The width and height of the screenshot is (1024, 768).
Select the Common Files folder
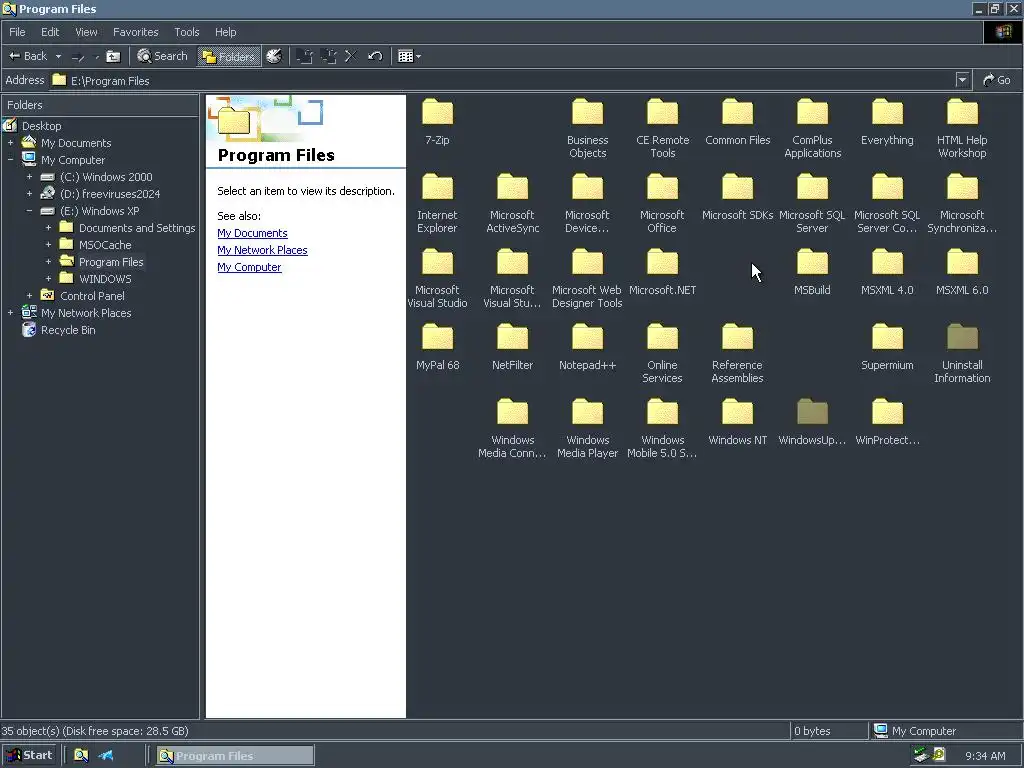737,121
